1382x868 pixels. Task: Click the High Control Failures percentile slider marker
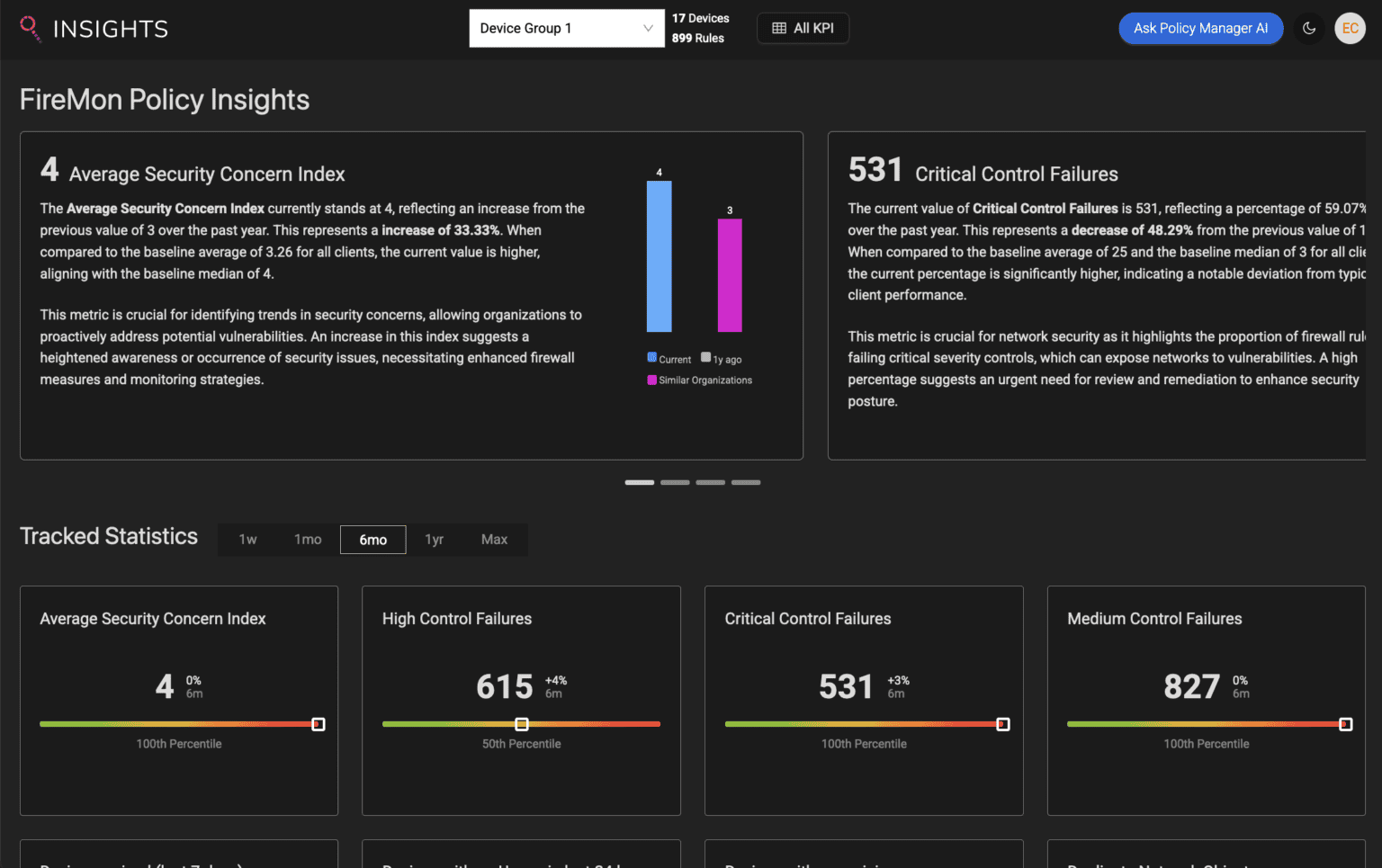tap(520, 723)
